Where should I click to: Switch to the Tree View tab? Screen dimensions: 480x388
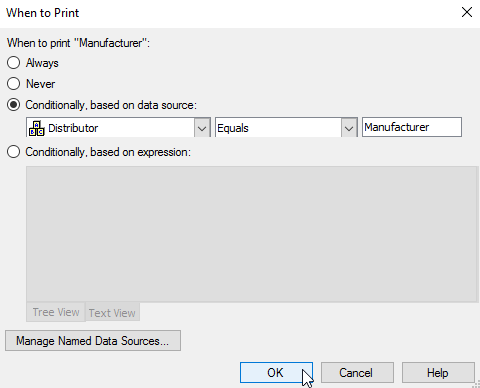click(56, 312)
